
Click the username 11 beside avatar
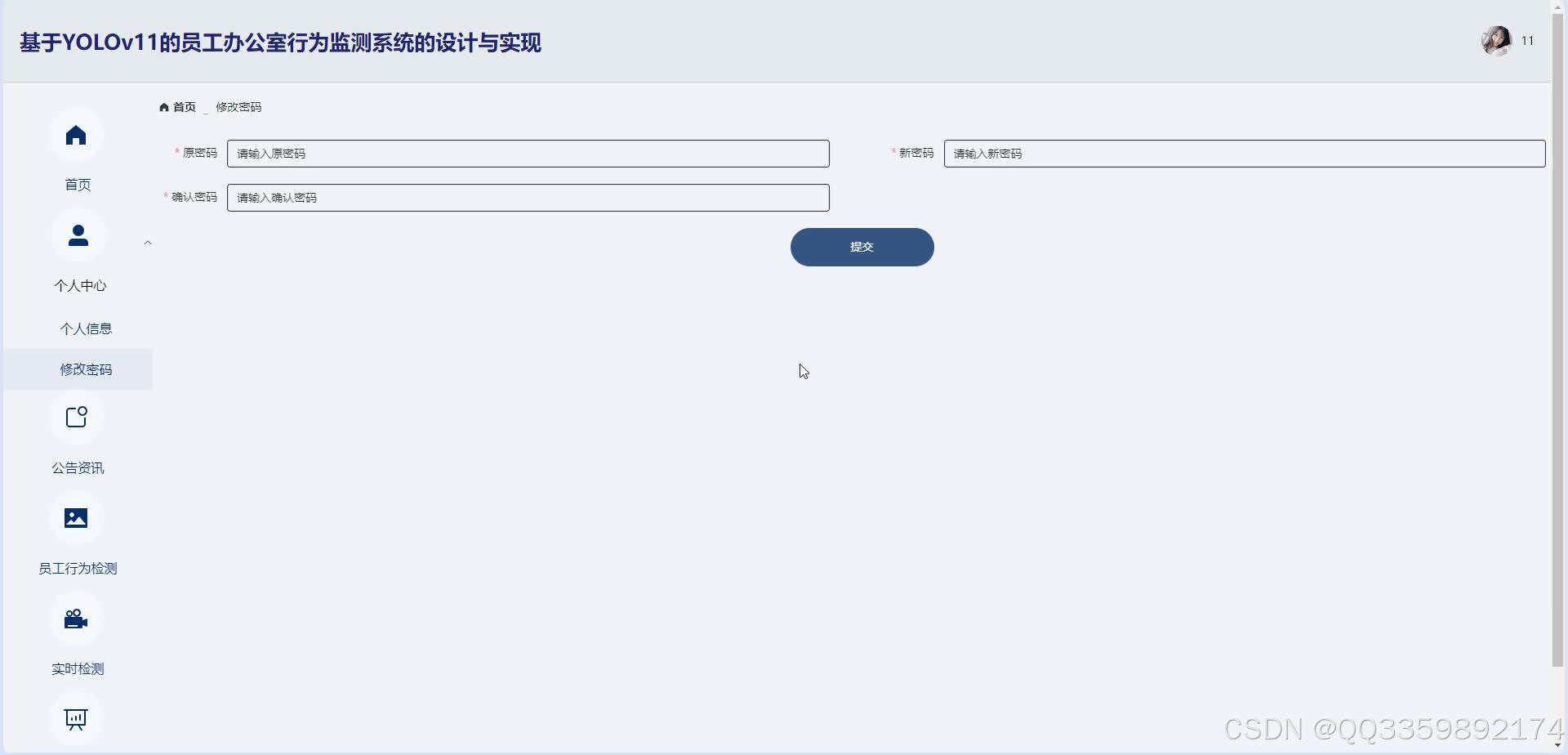pyautogui.click(x=1527, y=41)
